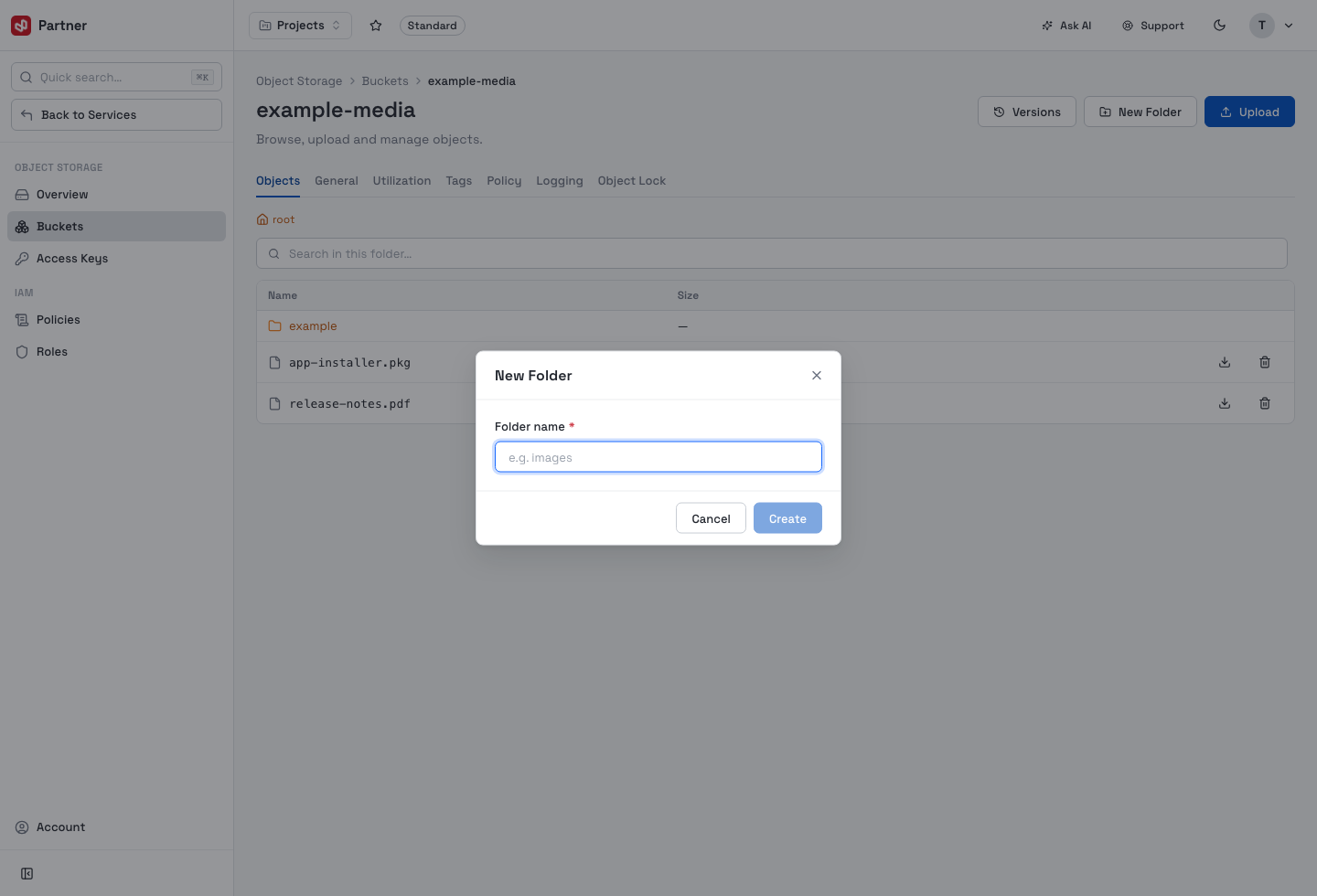Viewport: 1317px width, 896px height.
Task: Follow the Buckets breadcrumb link
Action: (x=385, y=81)
